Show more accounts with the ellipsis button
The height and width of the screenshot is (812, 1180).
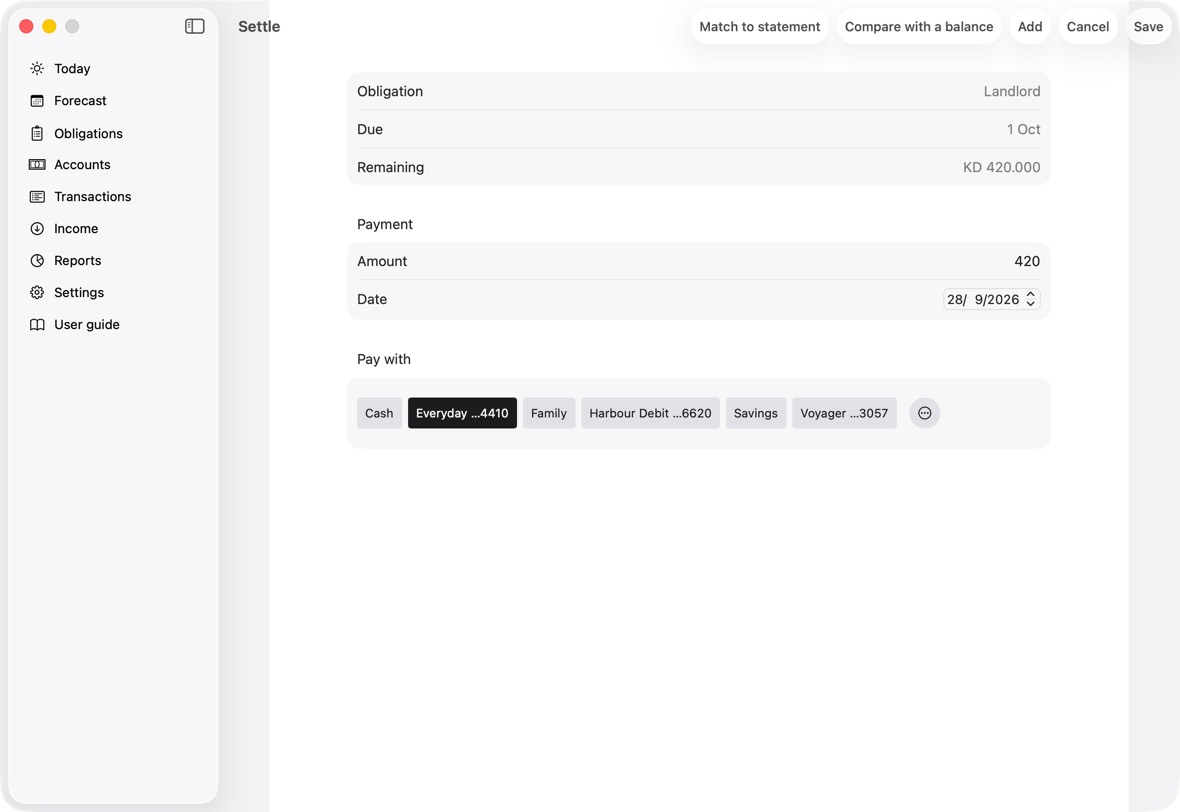pos(924,413)
